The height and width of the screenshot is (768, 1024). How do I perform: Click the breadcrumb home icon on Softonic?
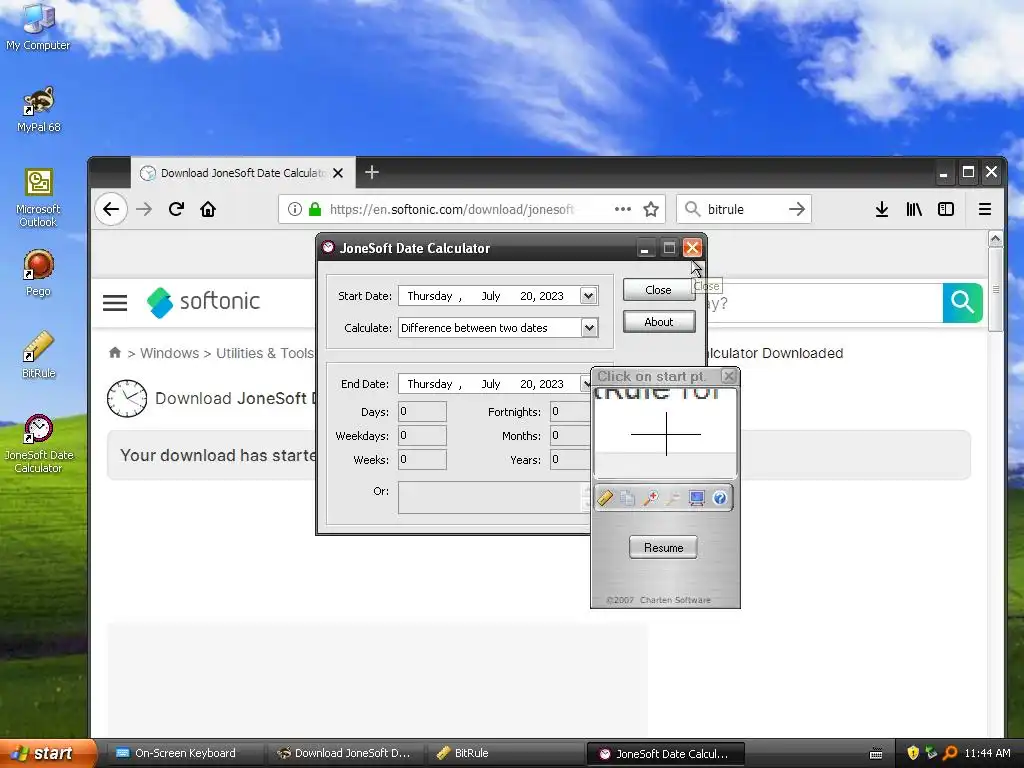(115, 353)
